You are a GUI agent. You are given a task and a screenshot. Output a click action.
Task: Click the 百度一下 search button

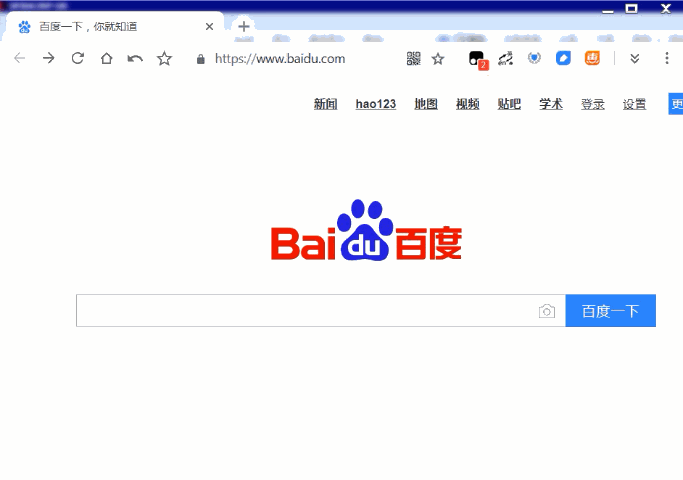point(610,311)
